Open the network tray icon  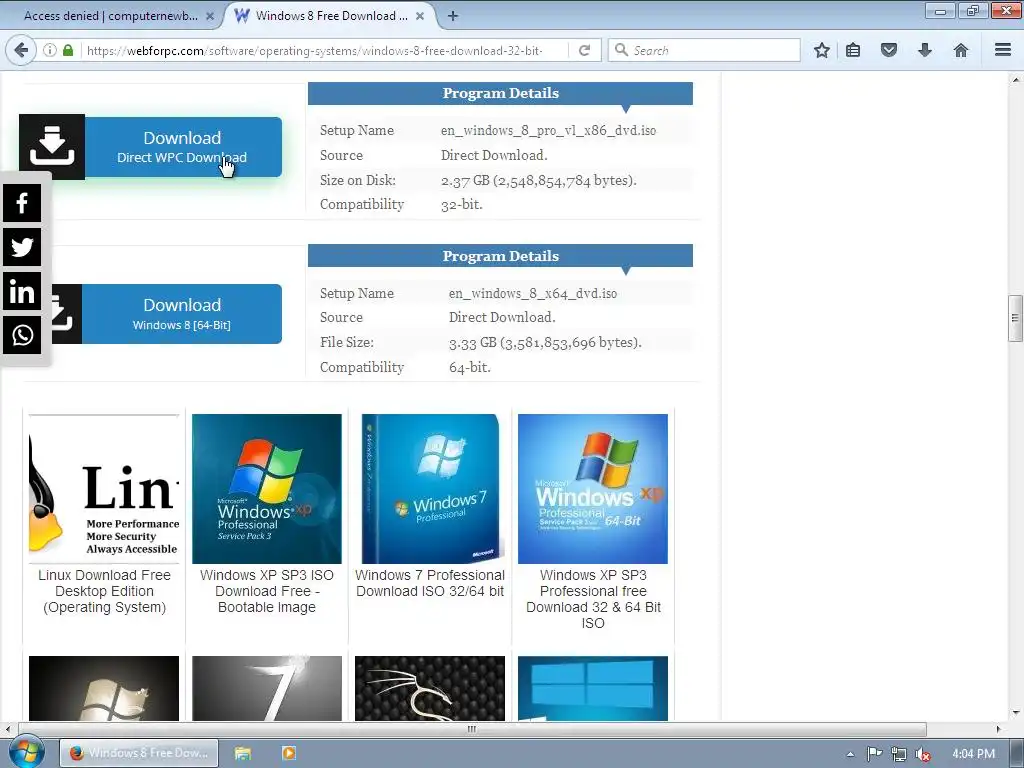tap(899, 754)
